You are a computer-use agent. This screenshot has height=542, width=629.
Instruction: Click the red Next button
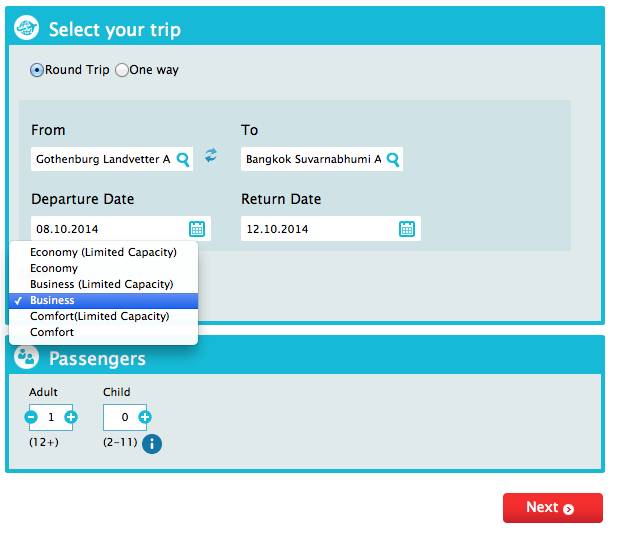click(x=553, y=507)
